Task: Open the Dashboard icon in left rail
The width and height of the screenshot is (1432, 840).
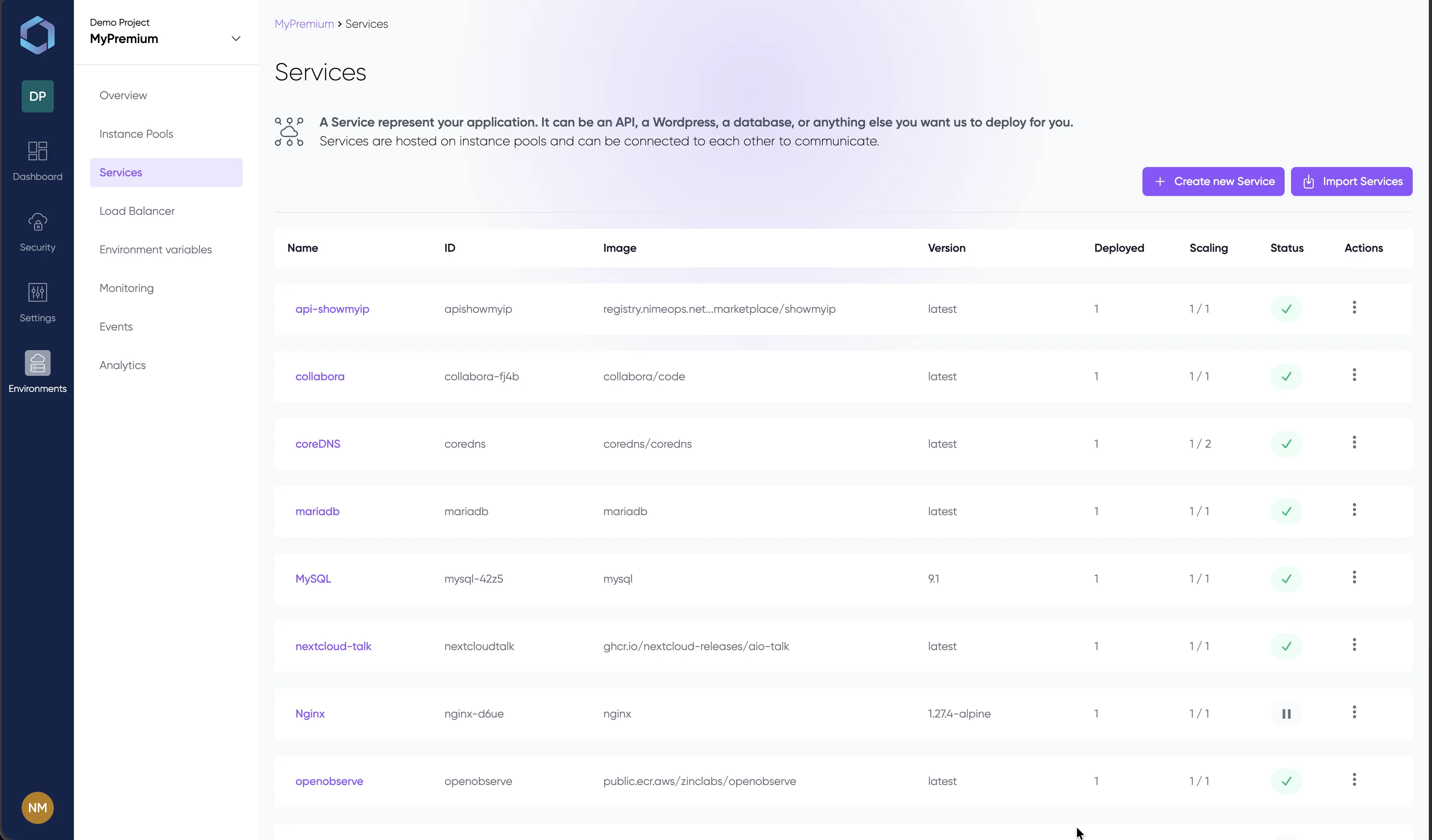Action: coord(37,151)
